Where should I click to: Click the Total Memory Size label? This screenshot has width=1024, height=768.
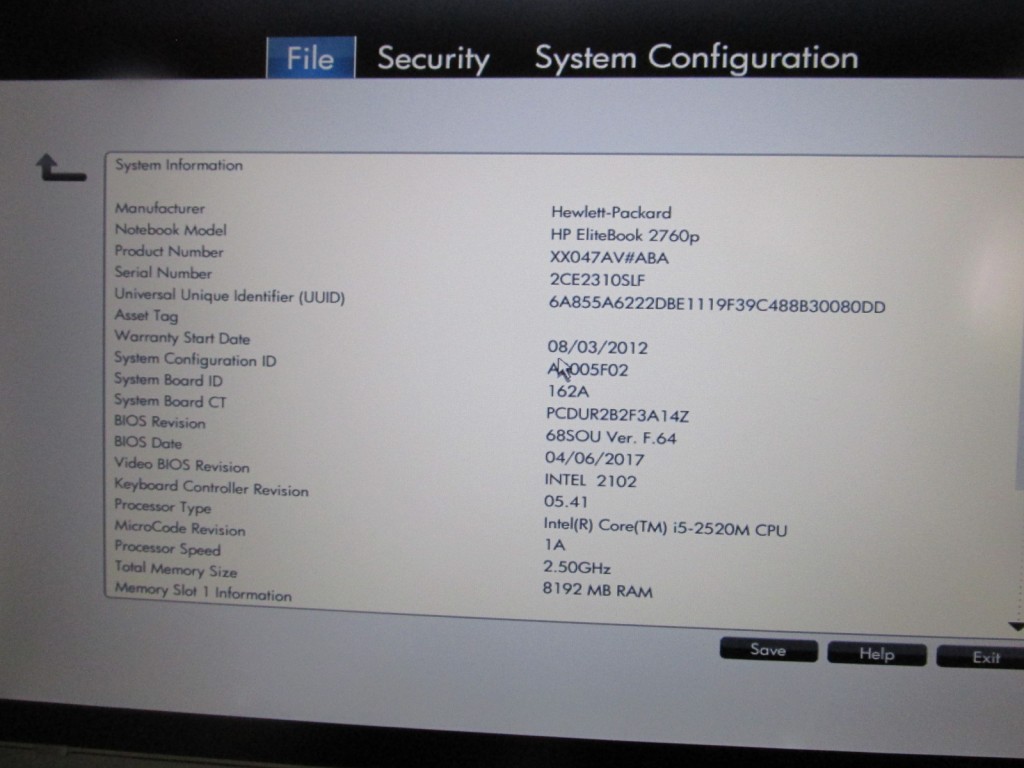(x=176, y=569)
